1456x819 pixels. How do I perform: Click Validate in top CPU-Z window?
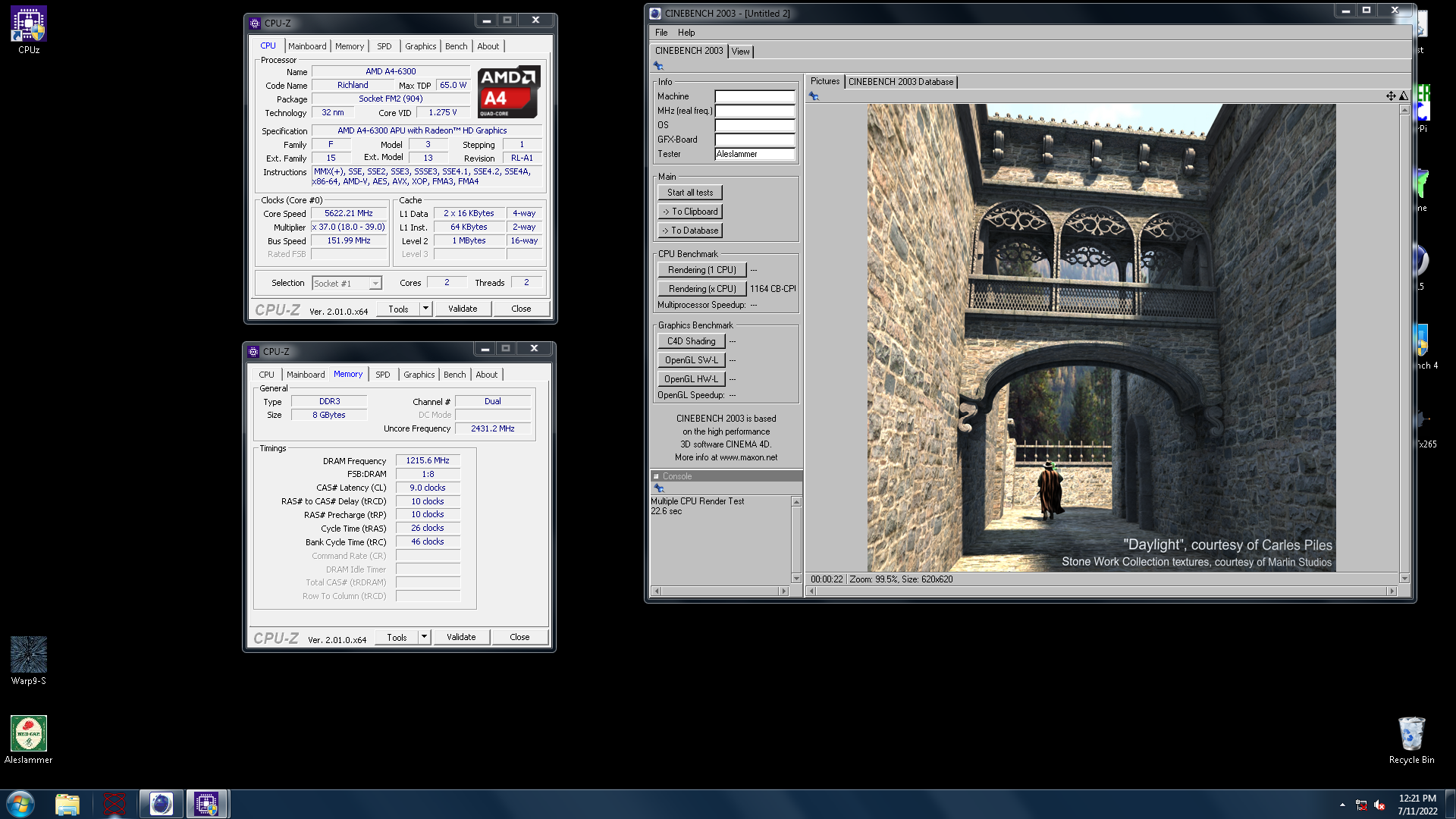click(x=463, y=309)
